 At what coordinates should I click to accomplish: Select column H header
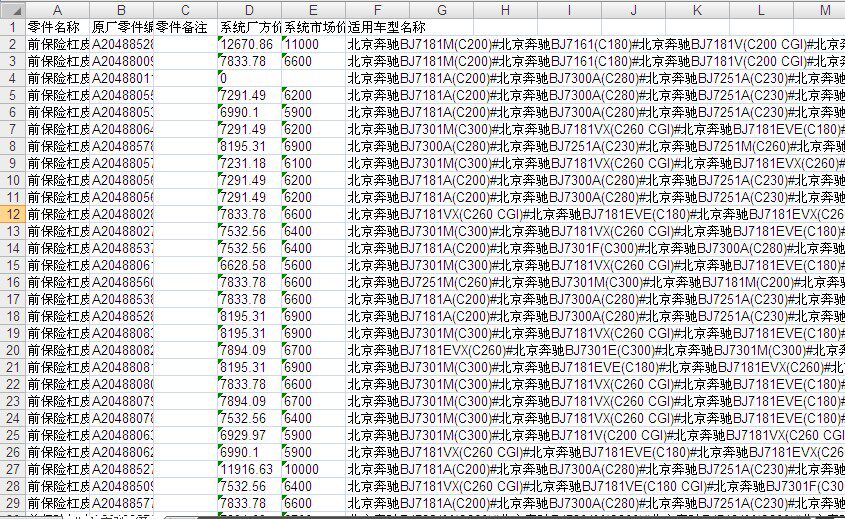(505, 10)
